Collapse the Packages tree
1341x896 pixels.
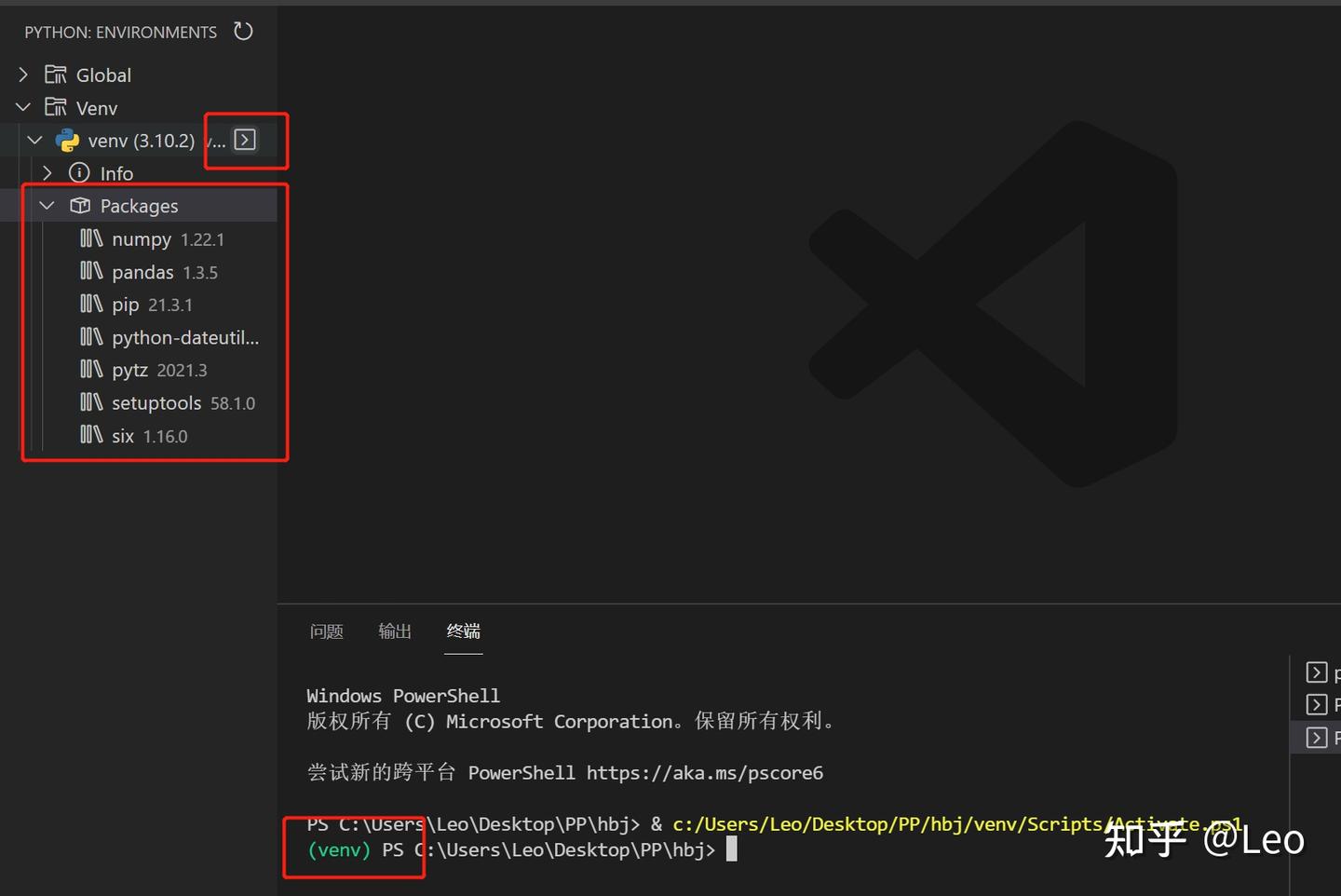pos(47,205)
